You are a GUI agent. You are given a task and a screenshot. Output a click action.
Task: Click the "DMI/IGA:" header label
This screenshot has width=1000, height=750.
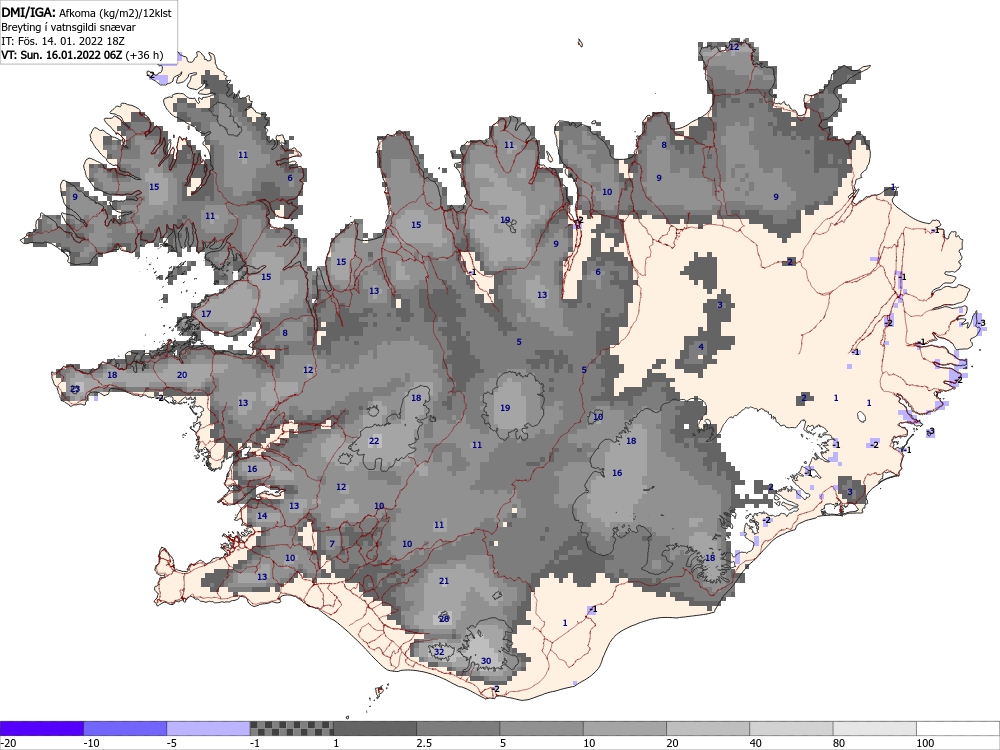pyautogui.click(x=29, y=13)
